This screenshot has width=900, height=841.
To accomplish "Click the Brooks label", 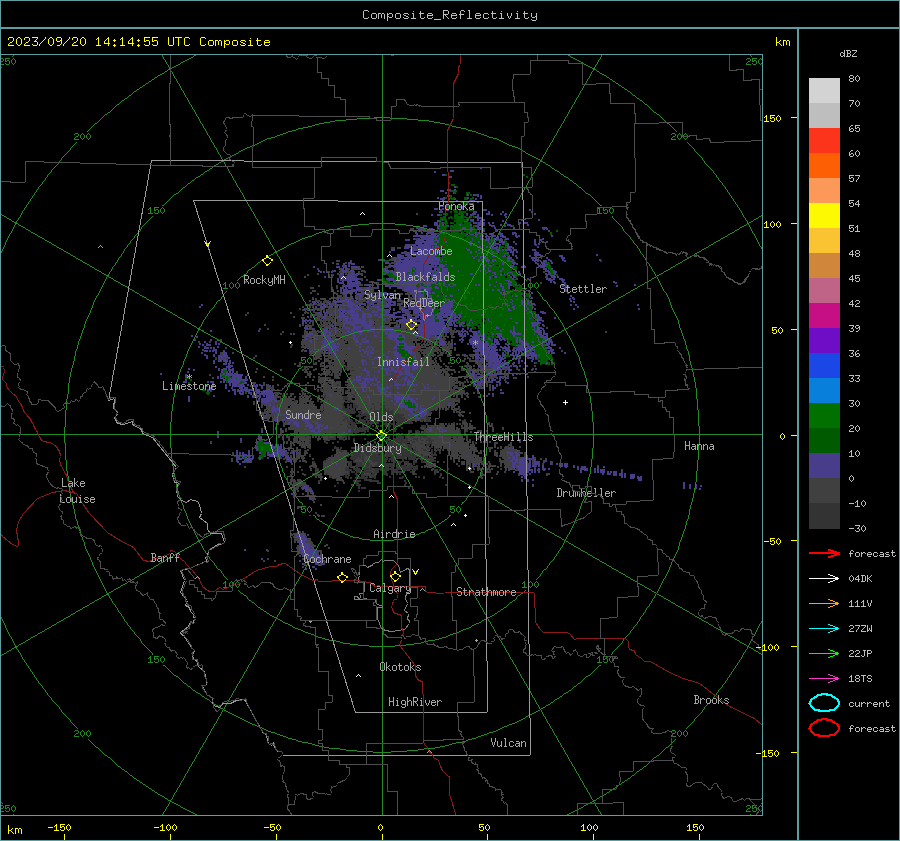I will point(711,700).
